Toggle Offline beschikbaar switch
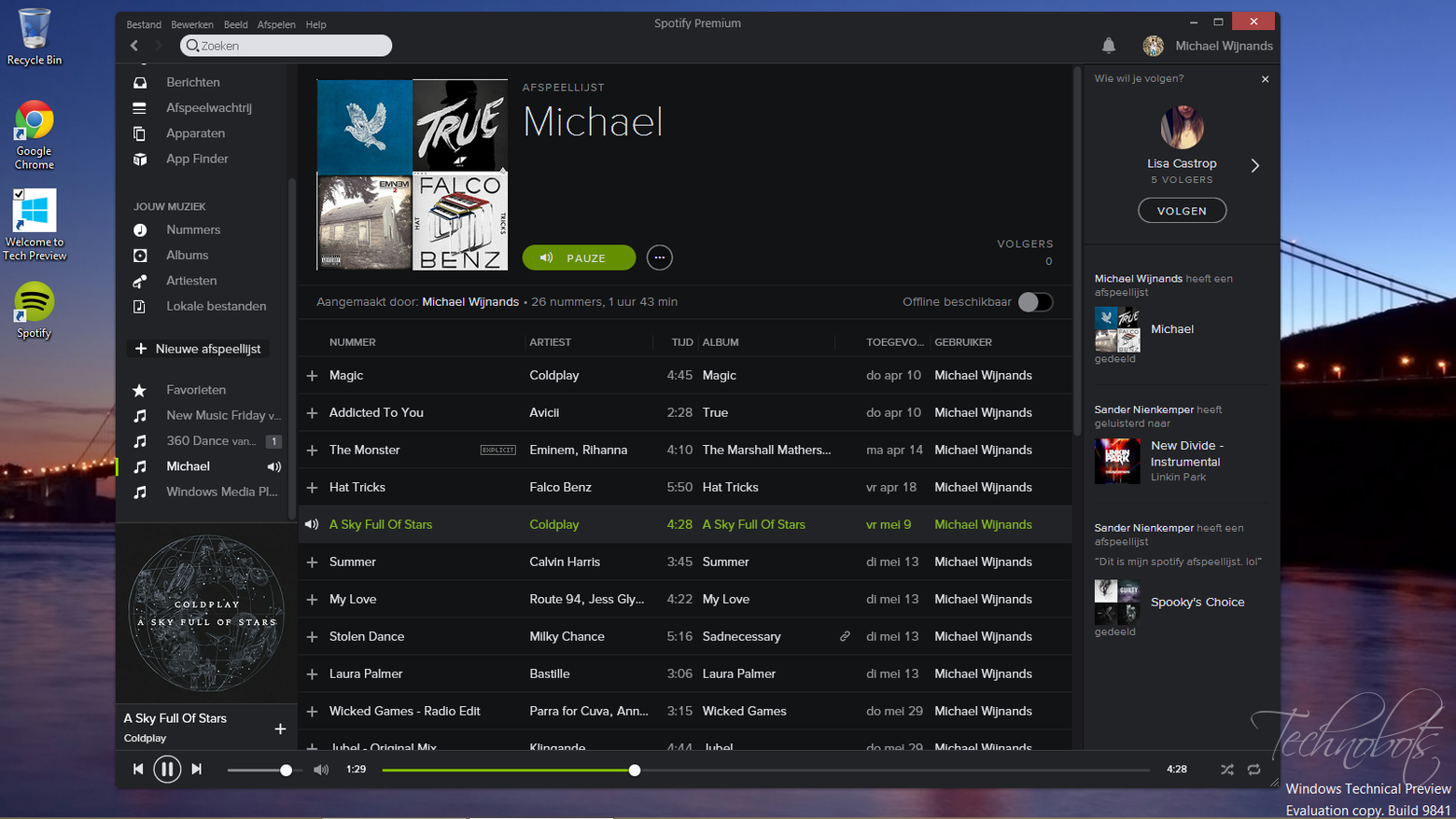This screenshot has height=819, width=1456. (1035, 302)
